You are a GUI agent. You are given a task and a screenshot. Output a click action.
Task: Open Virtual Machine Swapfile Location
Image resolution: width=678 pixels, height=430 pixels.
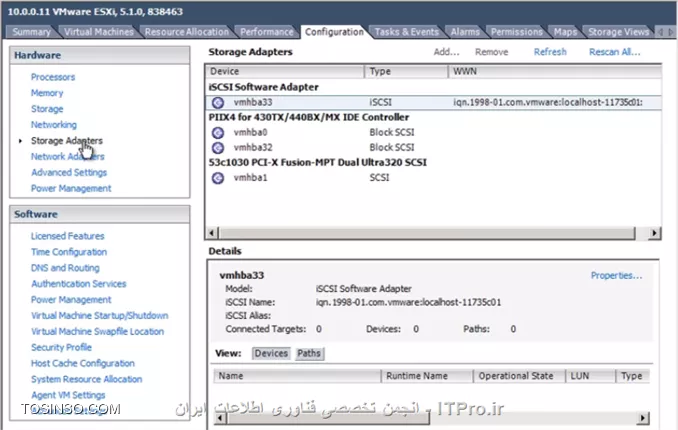pos(97,332)
